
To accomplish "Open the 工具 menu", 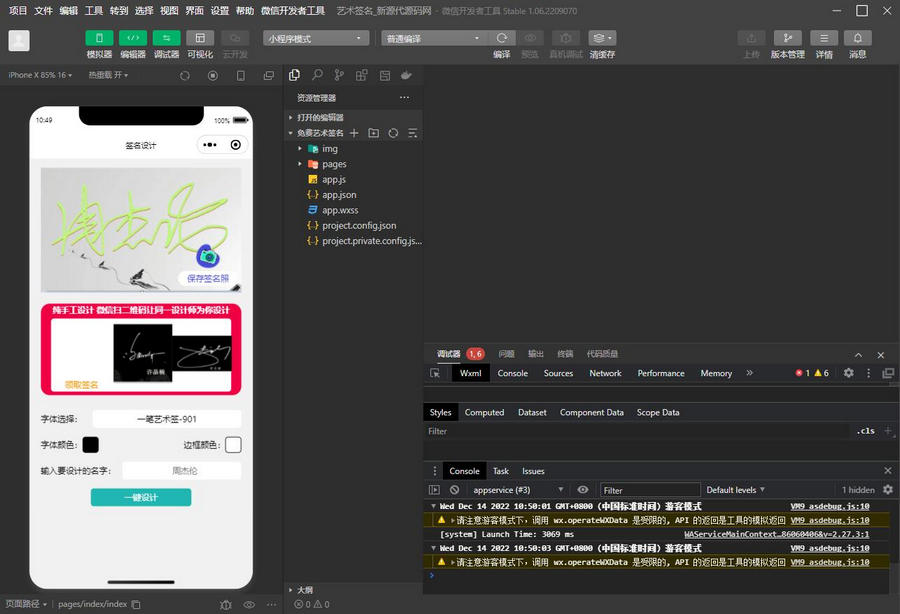I will 93,10.
